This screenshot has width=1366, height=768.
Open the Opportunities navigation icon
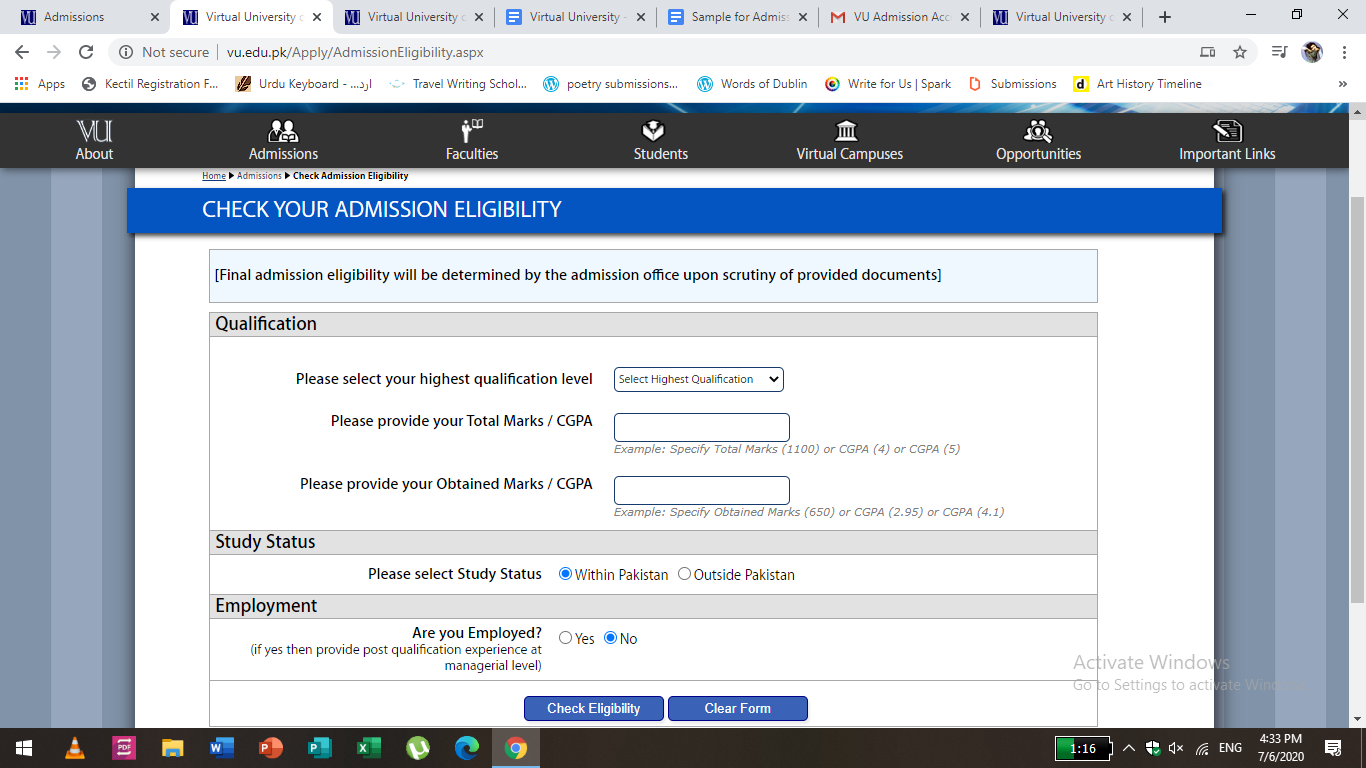(x=1037, y=131)
